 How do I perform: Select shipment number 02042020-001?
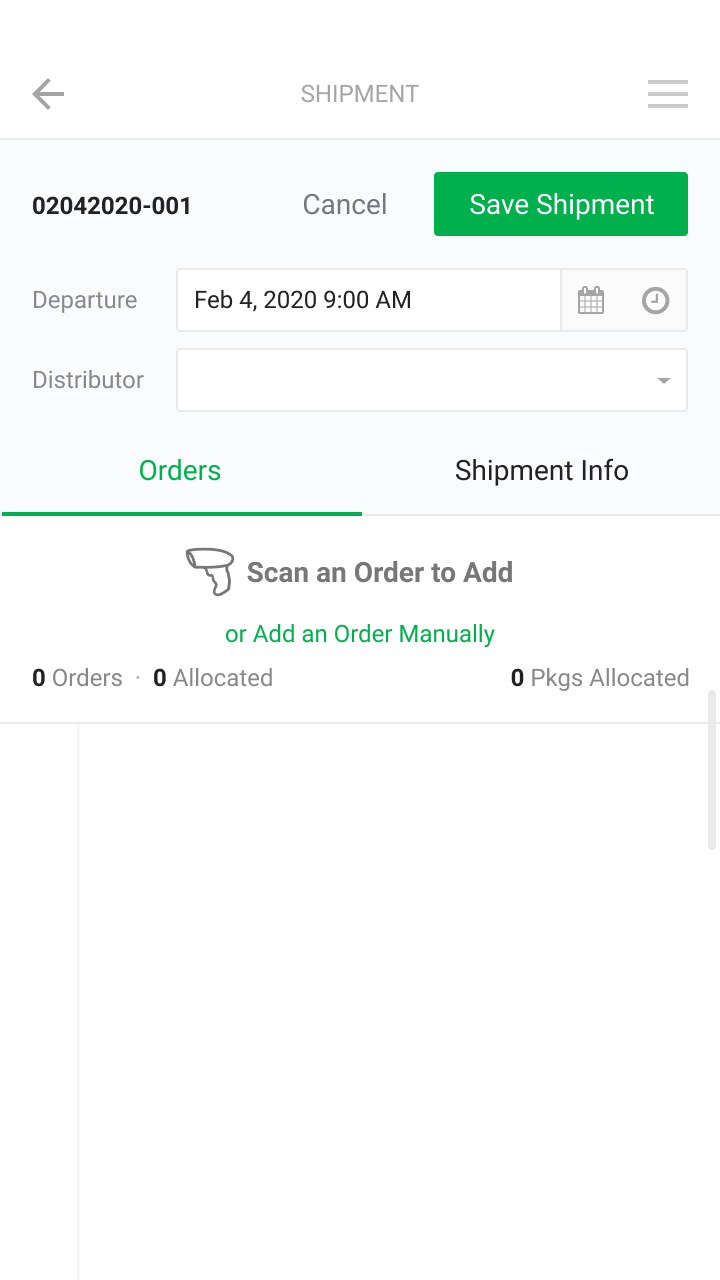(112, 206)
